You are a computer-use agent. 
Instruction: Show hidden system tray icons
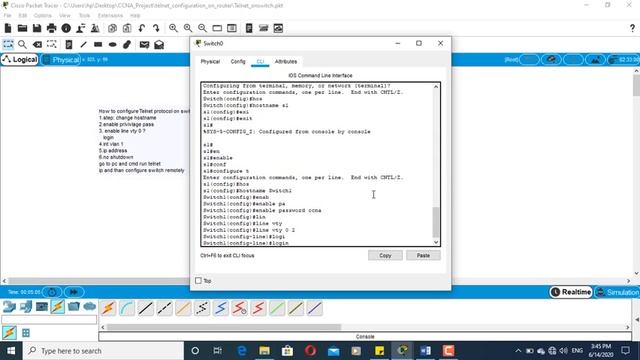click(518, 351)
